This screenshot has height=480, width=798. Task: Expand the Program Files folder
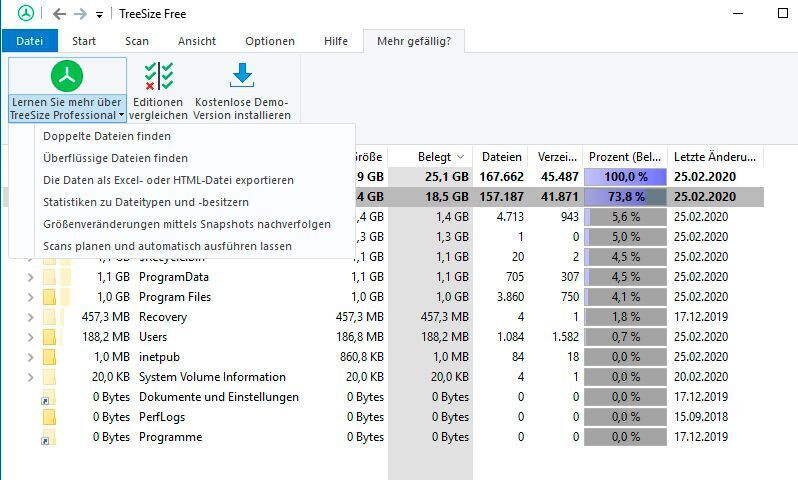[30, 297]
